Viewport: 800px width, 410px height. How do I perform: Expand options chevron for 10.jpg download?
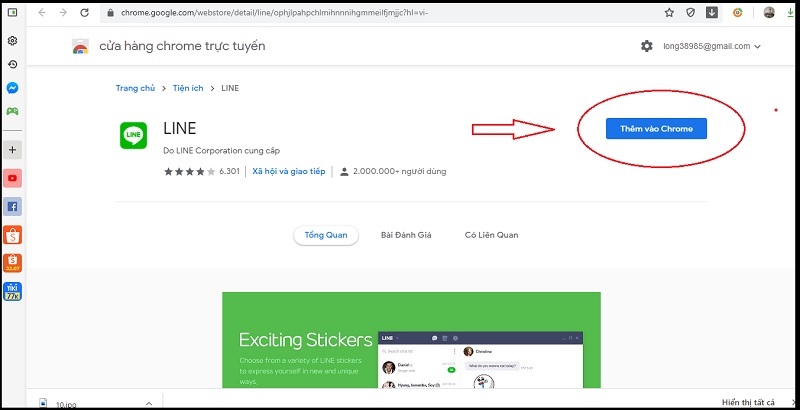point(148,403)
